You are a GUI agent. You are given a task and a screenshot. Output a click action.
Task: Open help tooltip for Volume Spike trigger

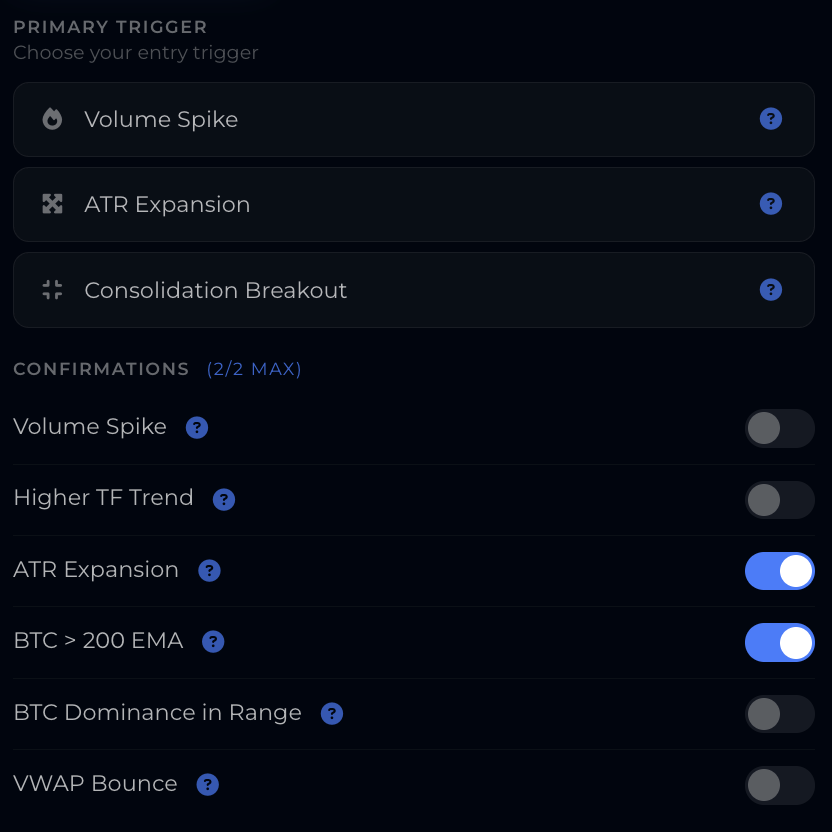tap(770, 119)
